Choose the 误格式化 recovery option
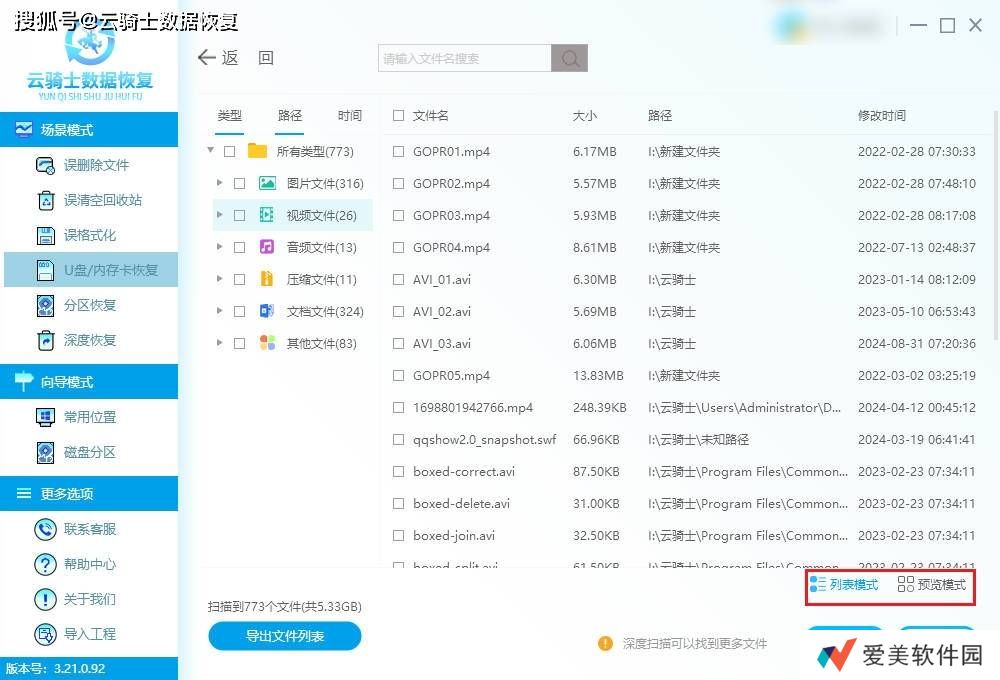 46,235
